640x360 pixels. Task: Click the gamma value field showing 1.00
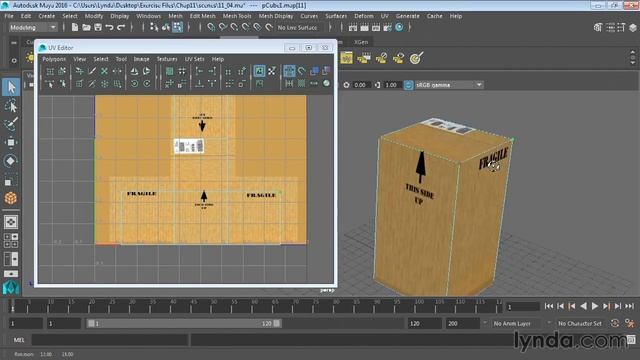391,85
